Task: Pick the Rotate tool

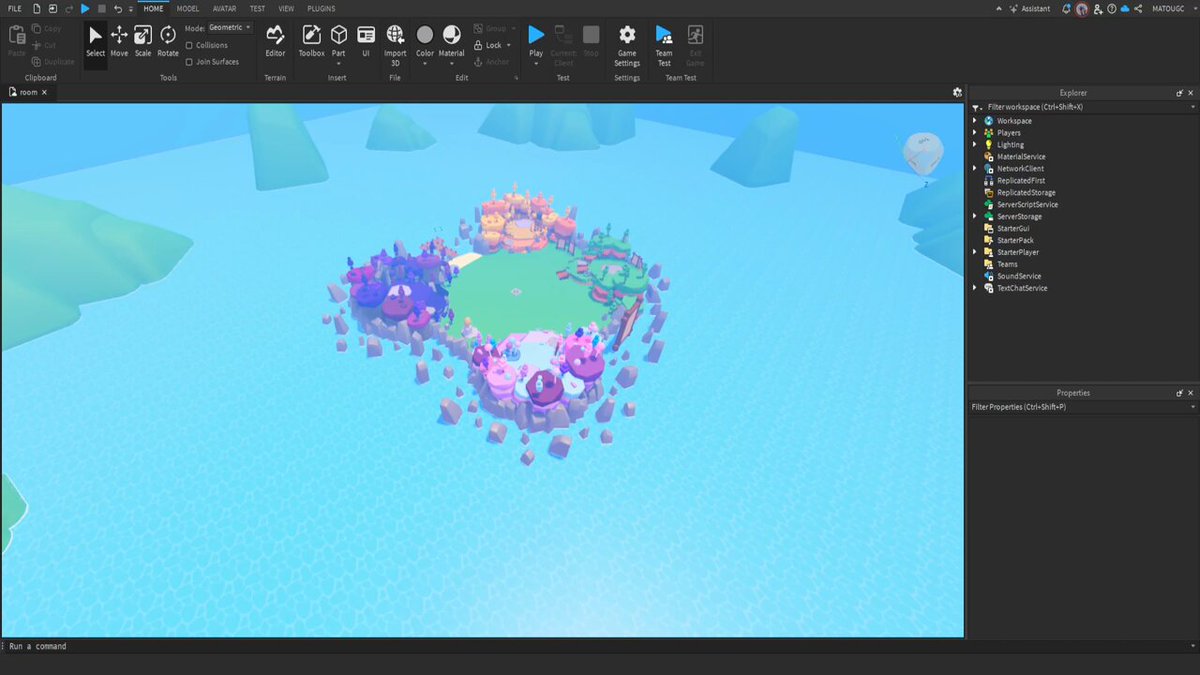Action: pyautogui.click(x=168, y=41)
